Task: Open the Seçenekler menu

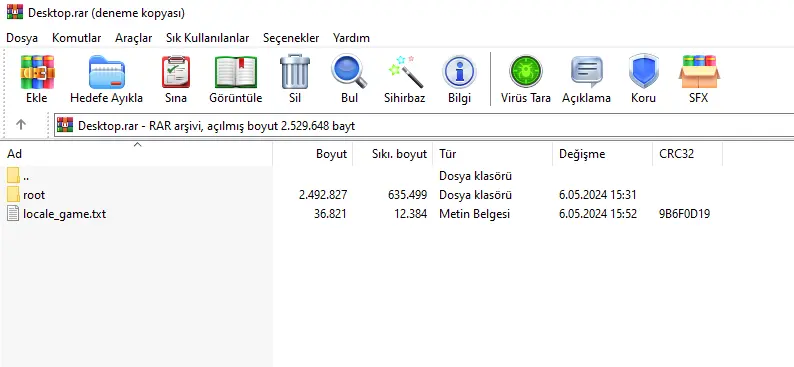Action: (x=291, y=38)
